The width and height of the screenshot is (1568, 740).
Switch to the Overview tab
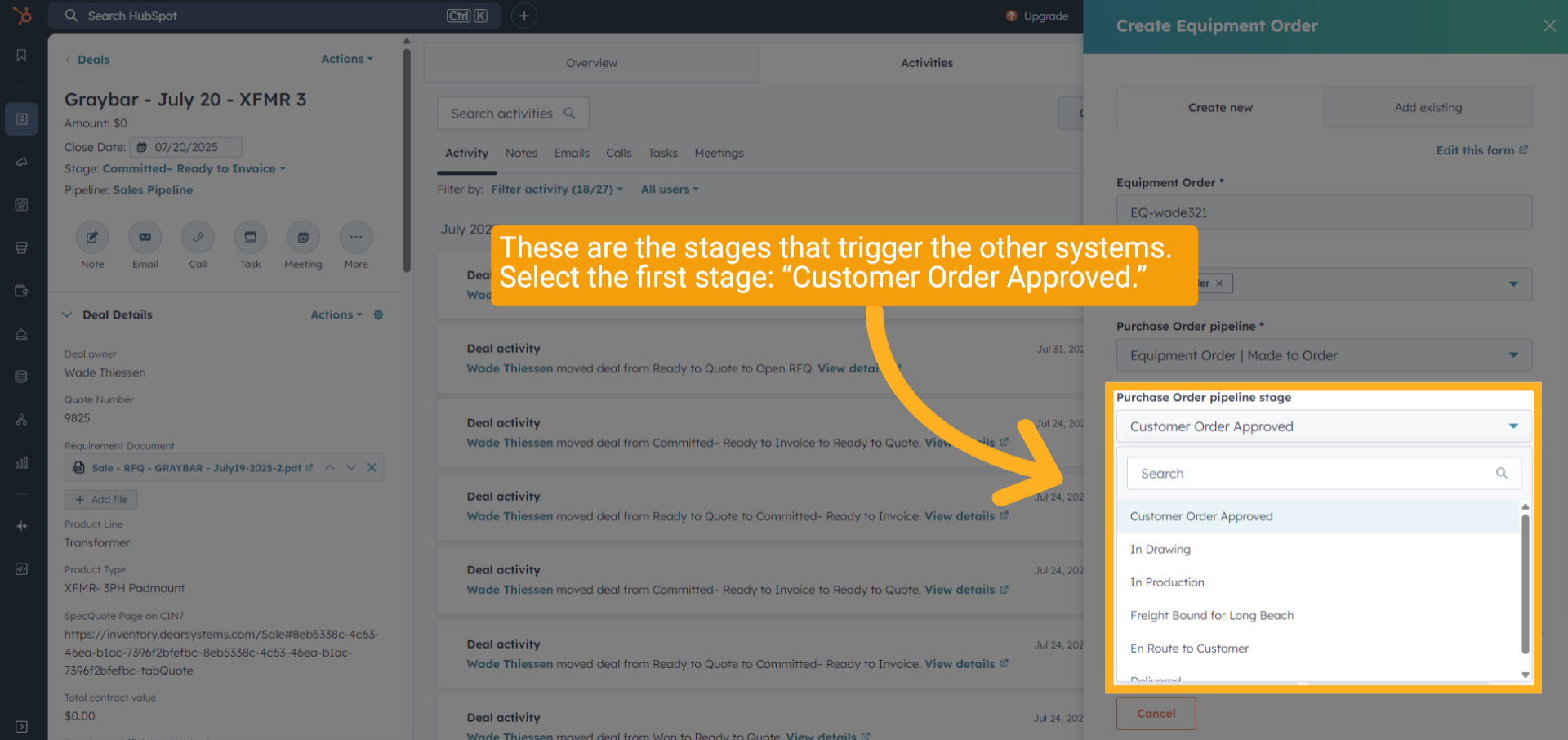[592, 63]
